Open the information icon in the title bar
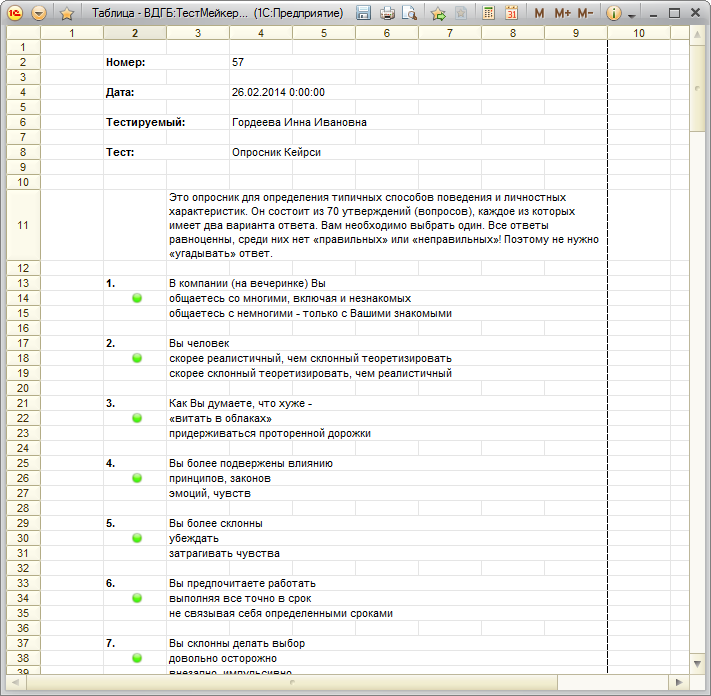The height and width of the screenshot is (696, 711). 614,14
